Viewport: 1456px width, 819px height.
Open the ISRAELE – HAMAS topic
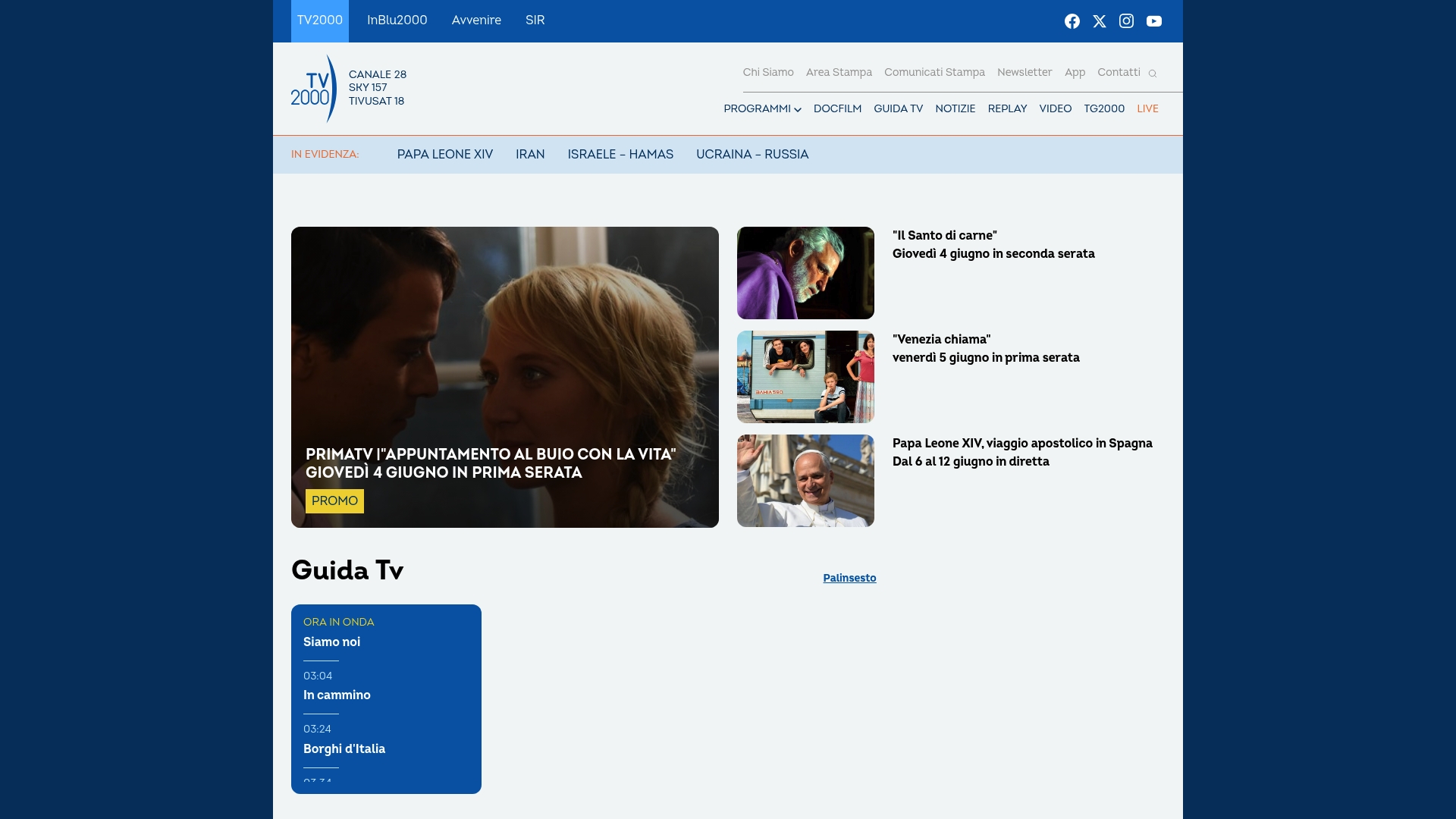tap(620, 155)
